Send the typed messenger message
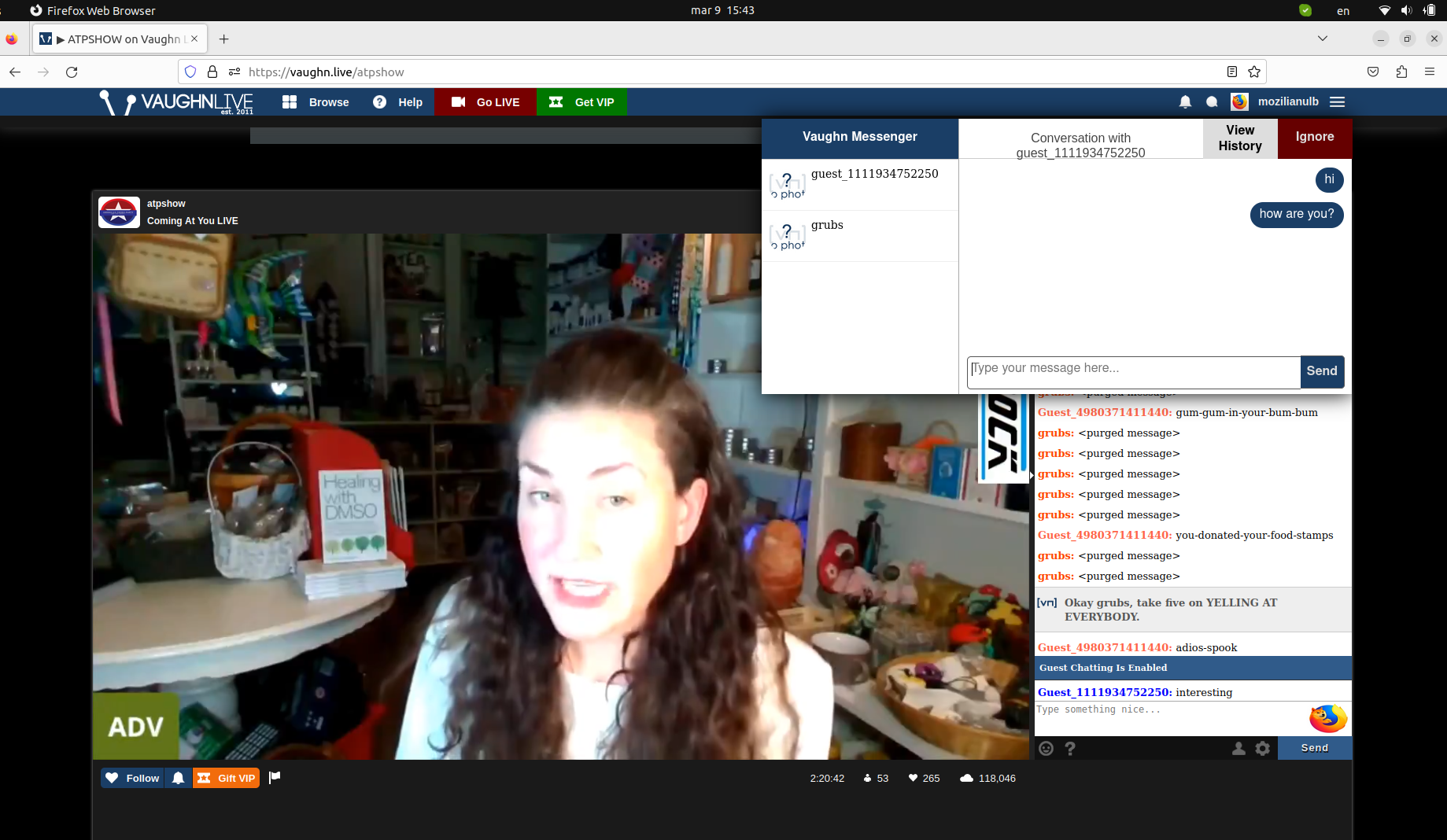This screenshot has width=1447, height=840. coord(1322,371)
